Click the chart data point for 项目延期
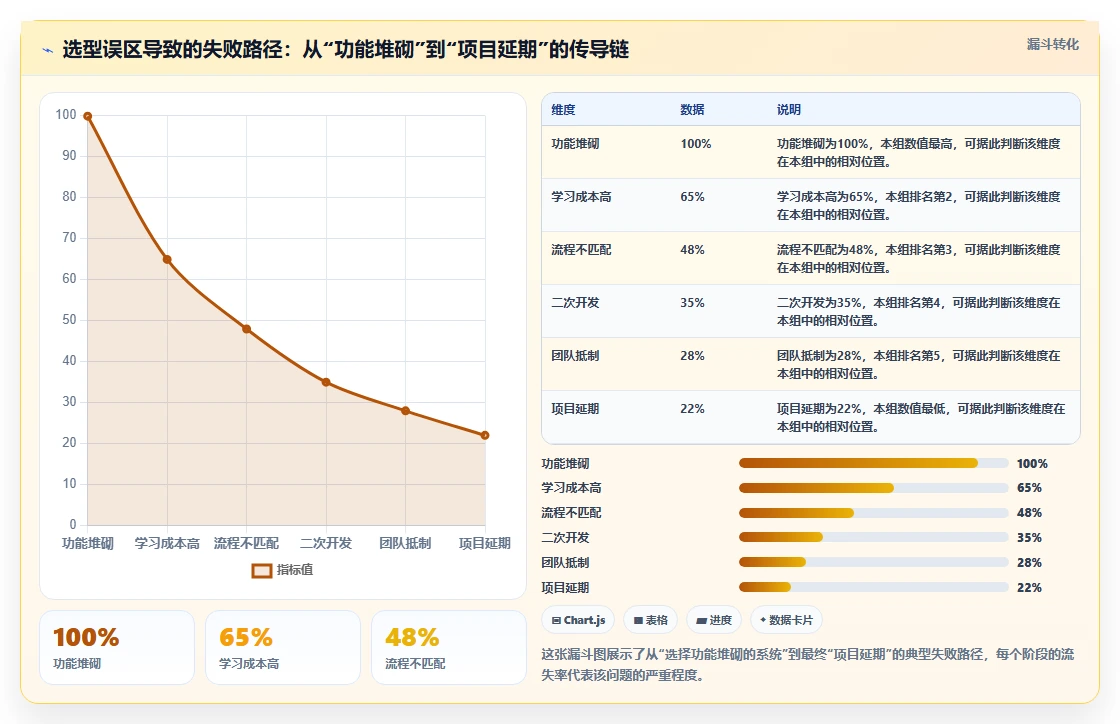Image resolution: width=1120 pixels, height=724 pixels. pyautogui.click(x=485, y=435)
